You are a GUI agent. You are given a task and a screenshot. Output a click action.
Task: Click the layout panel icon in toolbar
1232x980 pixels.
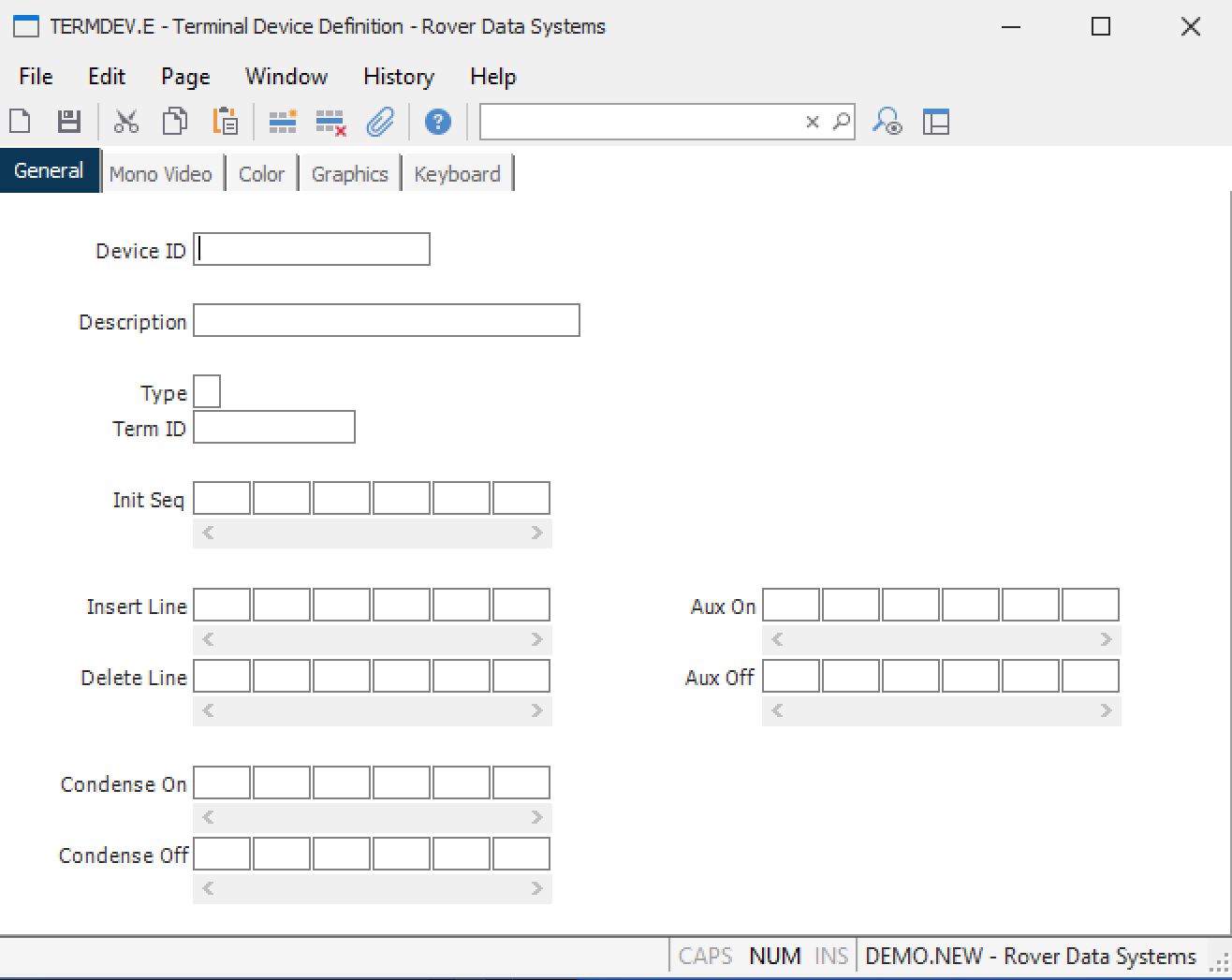click(x=935, y=122)
